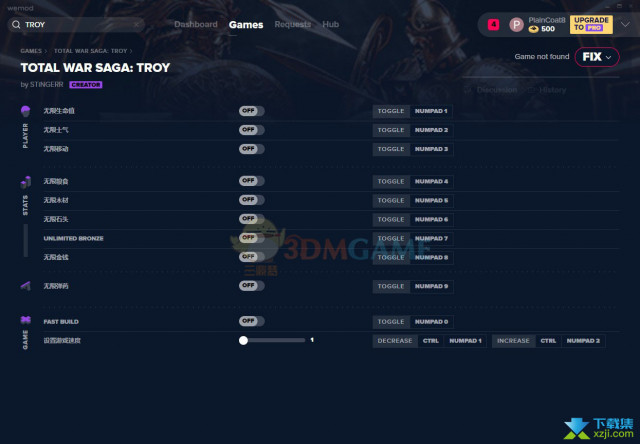Screen dimensions: 640x444
Task: Enable Unlimited Bronze switch
Action: point(251,238)
